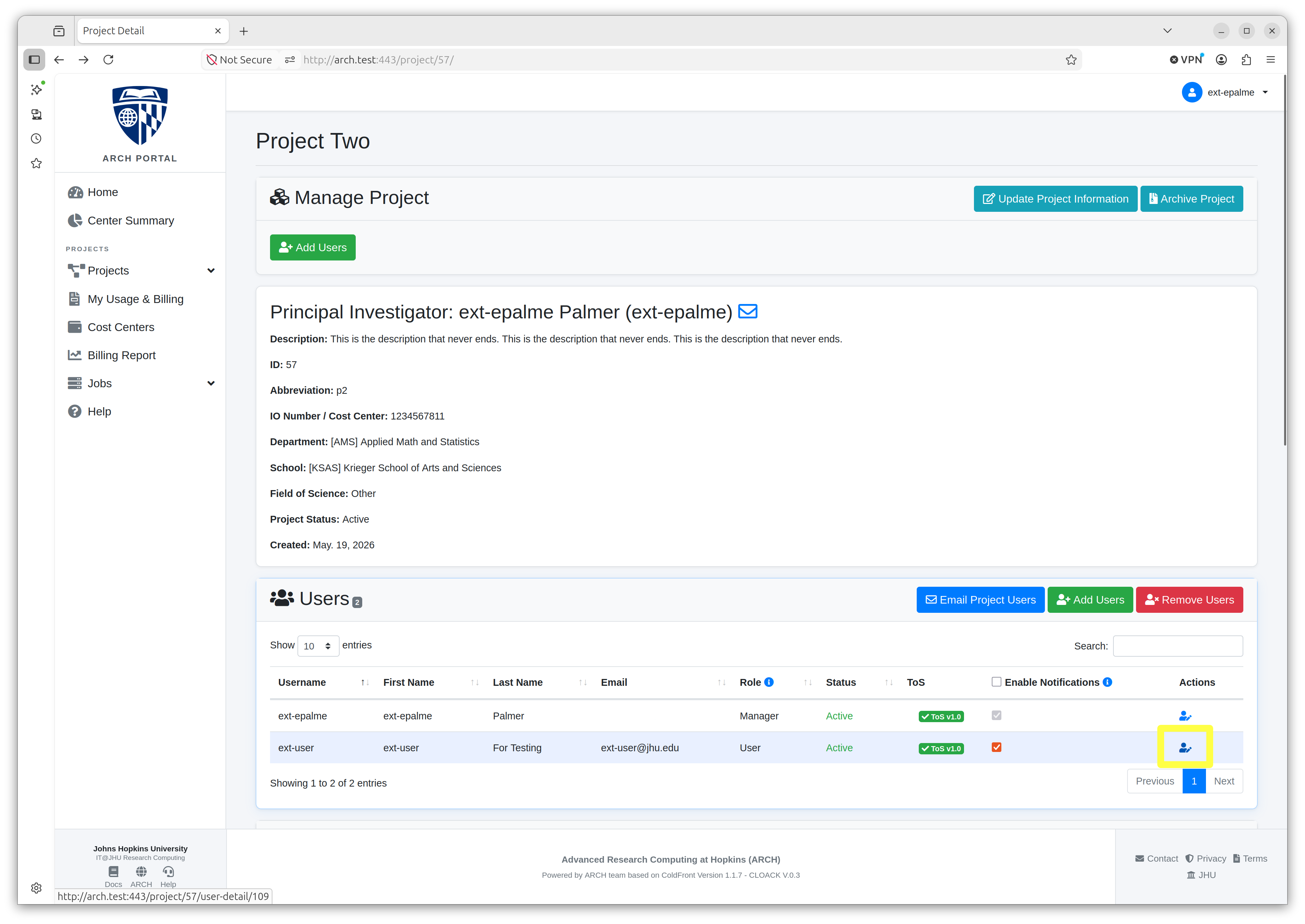Click the red Remove Users button

pos(1189,600)
